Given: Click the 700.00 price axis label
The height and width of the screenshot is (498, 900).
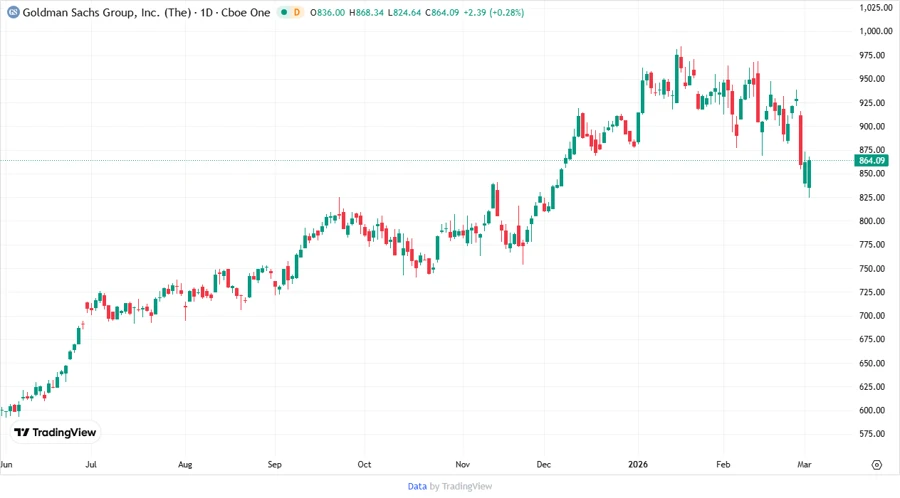Looking at the screenshot, I should click(x=871, y=316).
